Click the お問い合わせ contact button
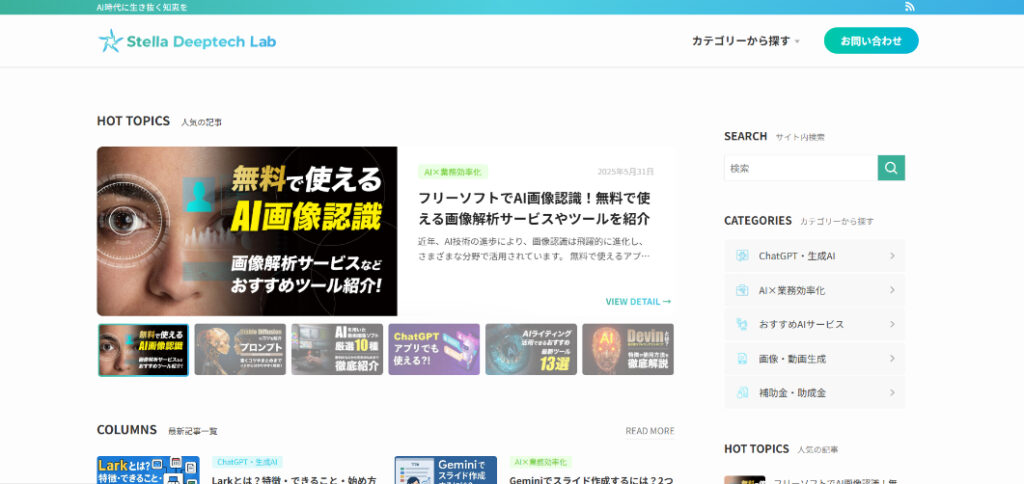Image resolution: width=1024 pixels, height=484 pixels. point(870,41)
